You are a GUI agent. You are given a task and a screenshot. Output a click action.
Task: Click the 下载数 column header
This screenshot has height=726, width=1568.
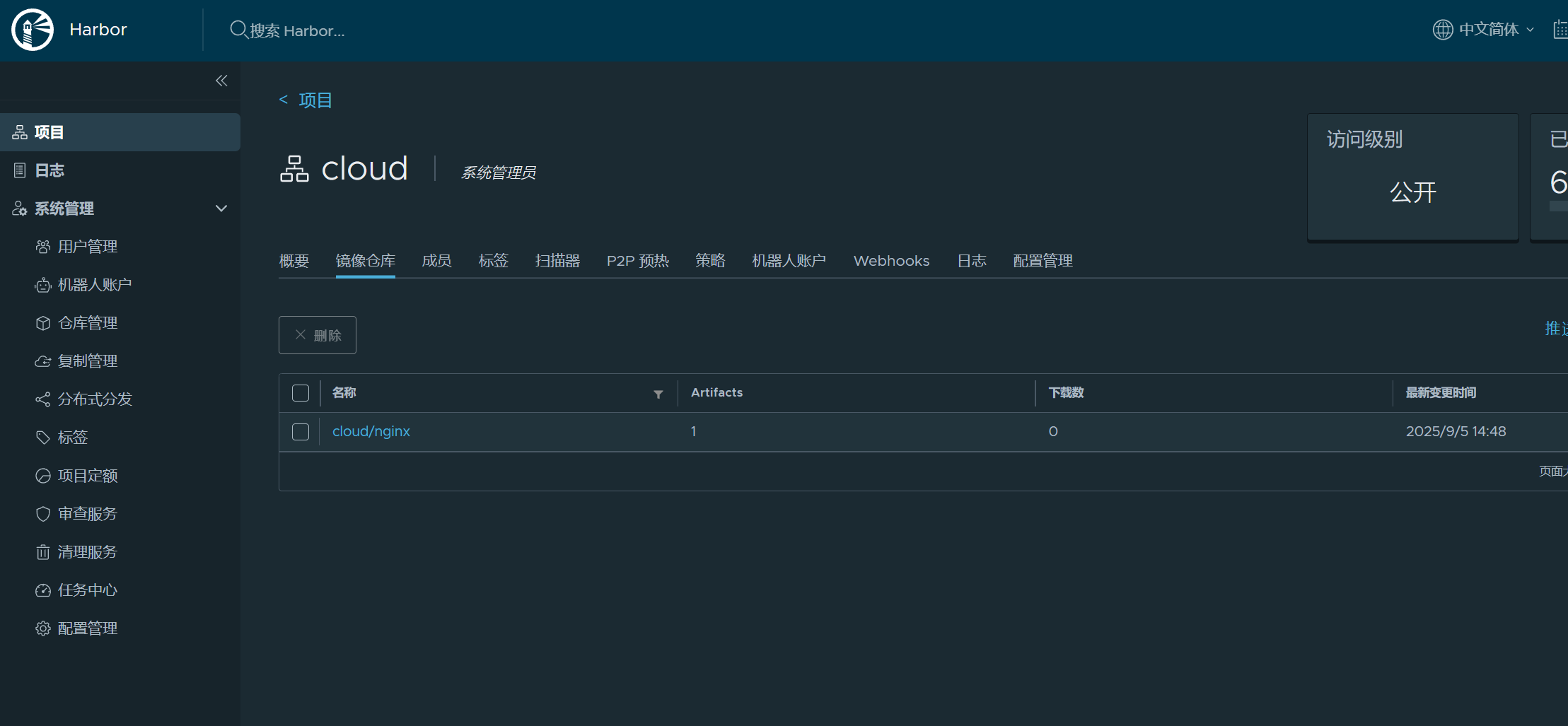click(1067, 393)
